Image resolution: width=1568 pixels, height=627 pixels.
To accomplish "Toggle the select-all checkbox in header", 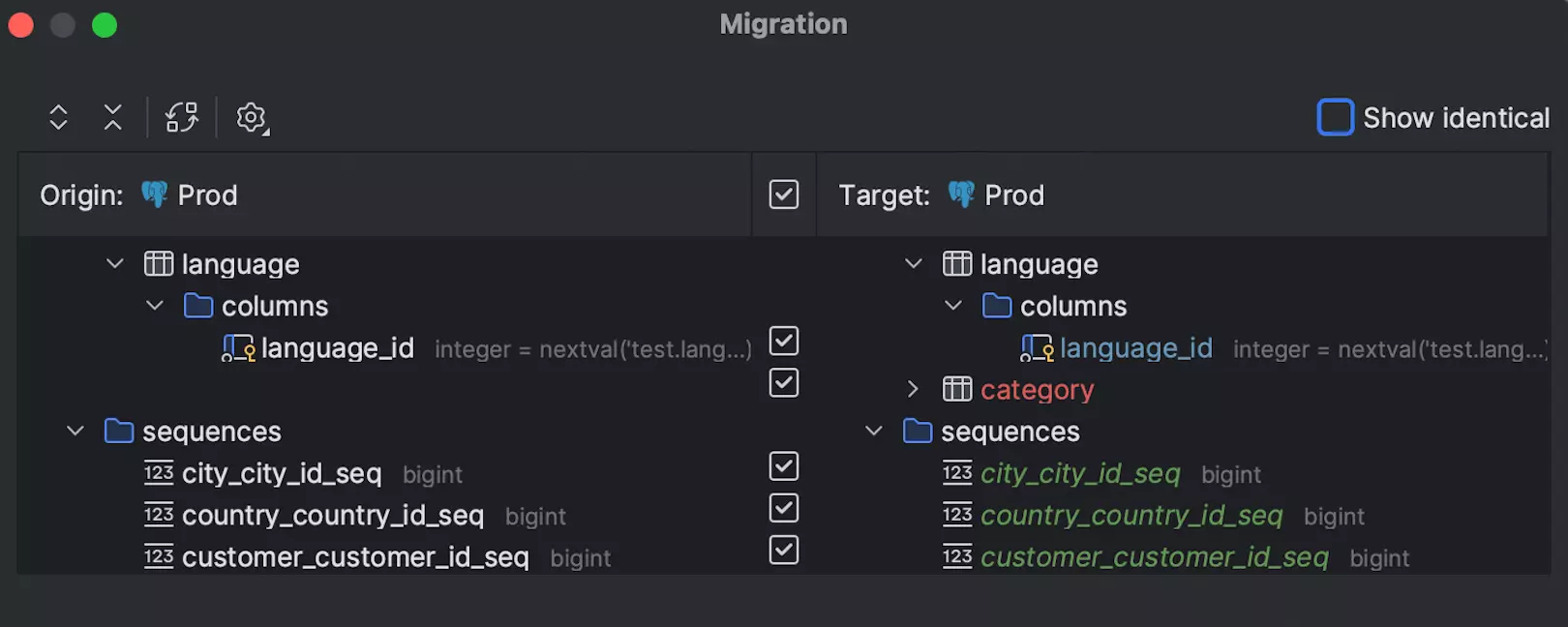I will point(784,194).
